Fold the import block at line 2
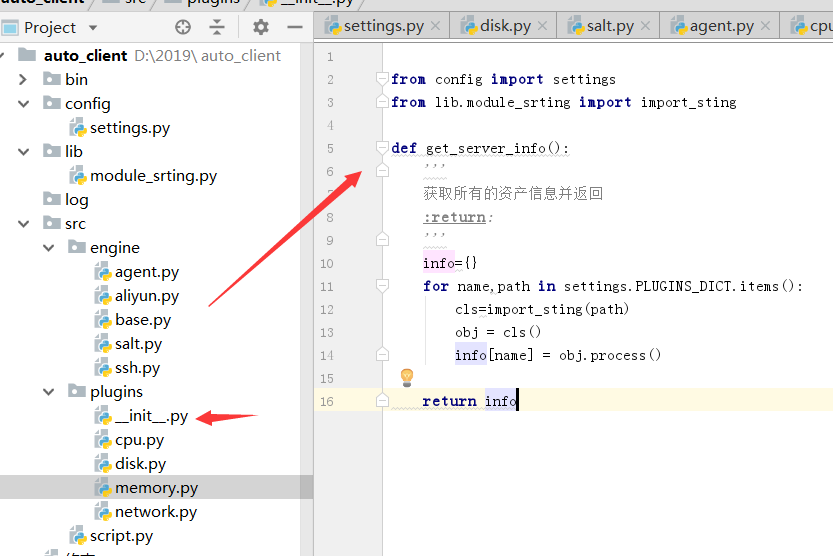The height and width of the screenshot is (556, 833). pyautogui.click(x=382, y=79)
